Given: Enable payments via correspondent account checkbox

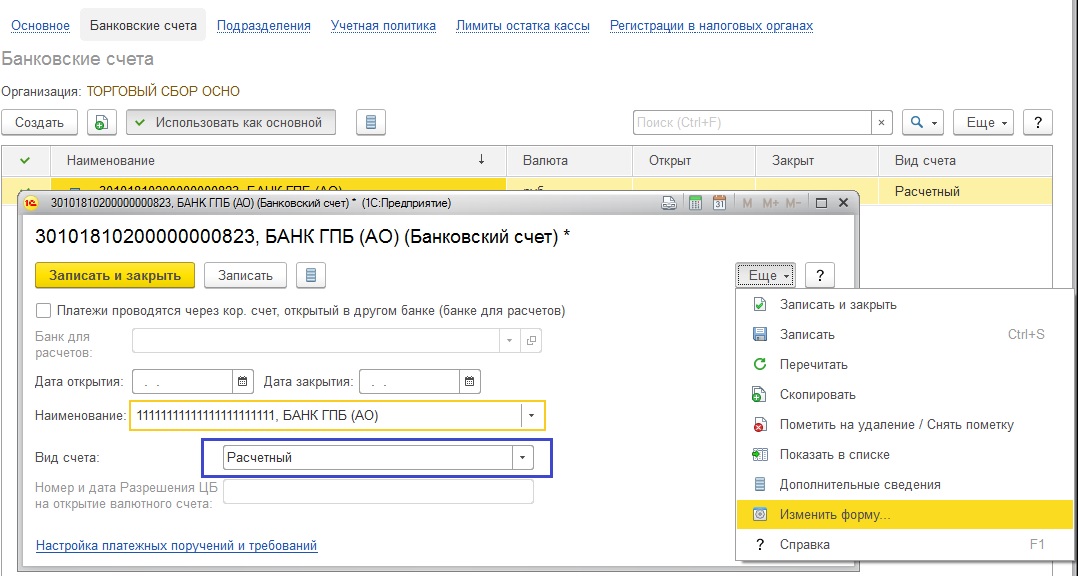Looking at the screenshot, I should click(43, 311).
